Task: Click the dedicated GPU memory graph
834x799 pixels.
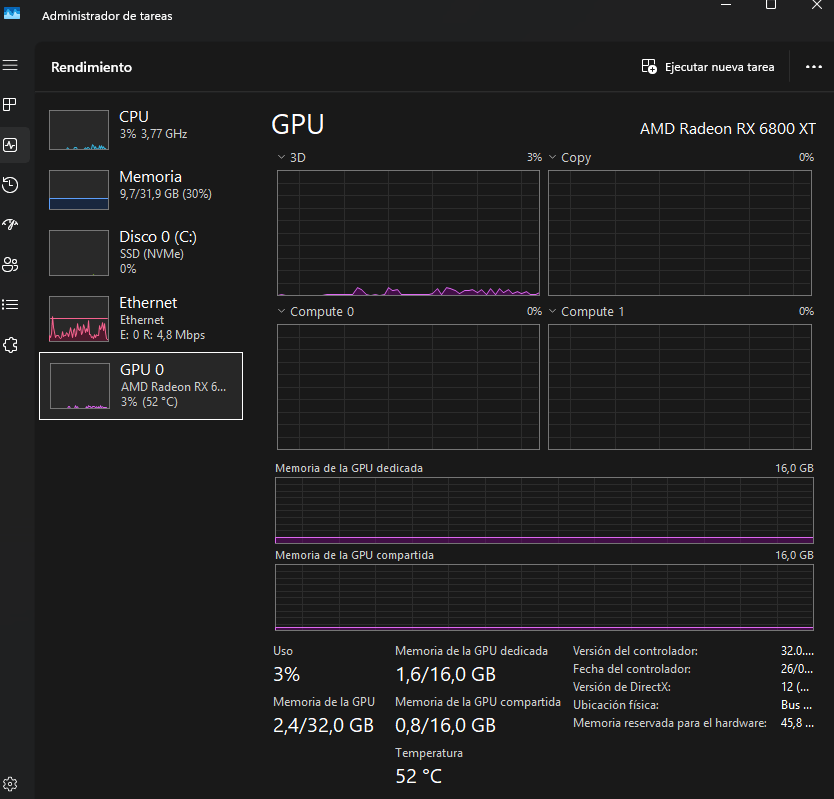Action: 544,510
